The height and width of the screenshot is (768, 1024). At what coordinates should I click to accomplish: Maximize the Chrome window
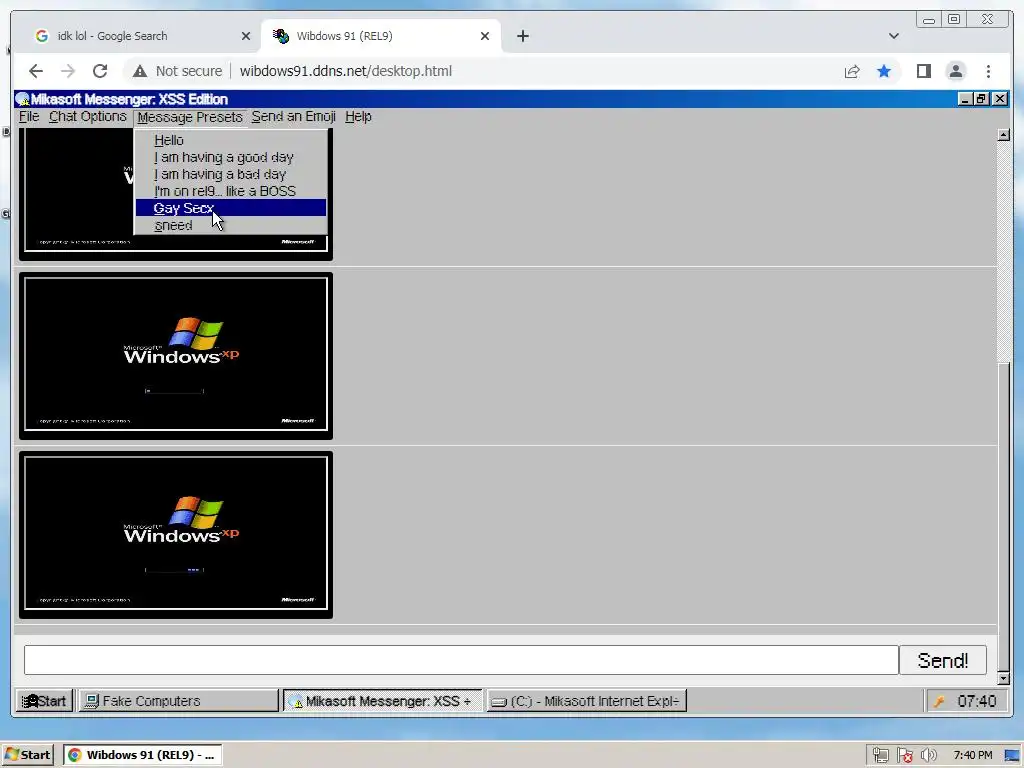[954, 20]
